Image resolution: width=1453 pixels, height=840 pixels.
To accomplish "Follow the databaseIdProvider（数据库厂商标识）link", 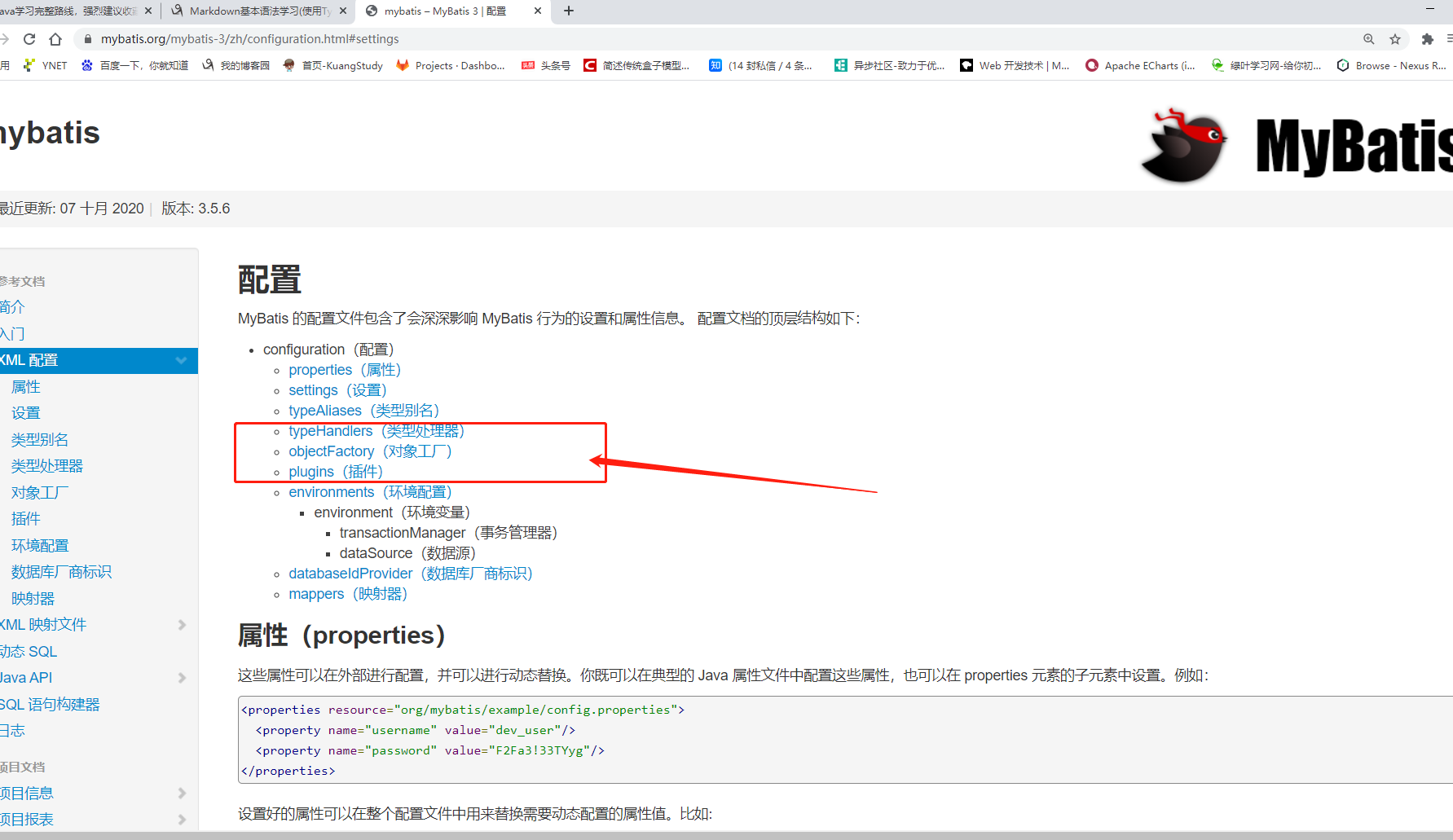I will pyautogui.click(x=411, y=574).
